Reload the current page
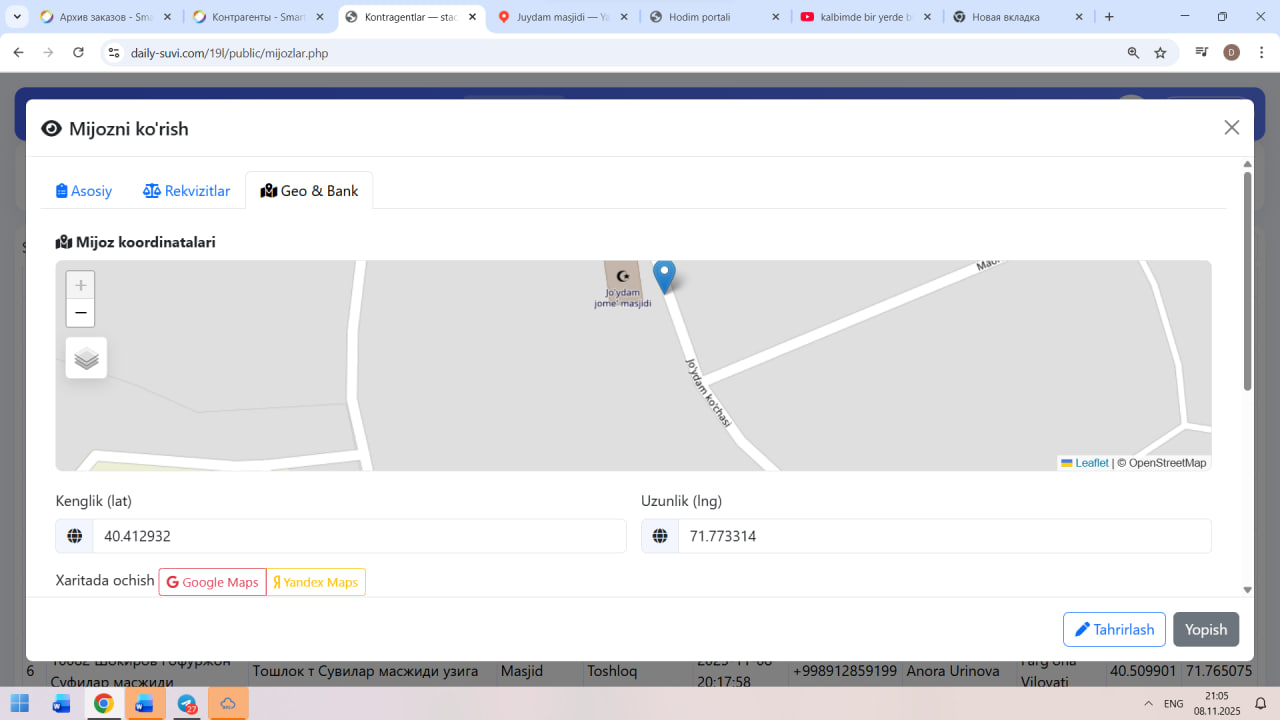 tap(78, 53)
